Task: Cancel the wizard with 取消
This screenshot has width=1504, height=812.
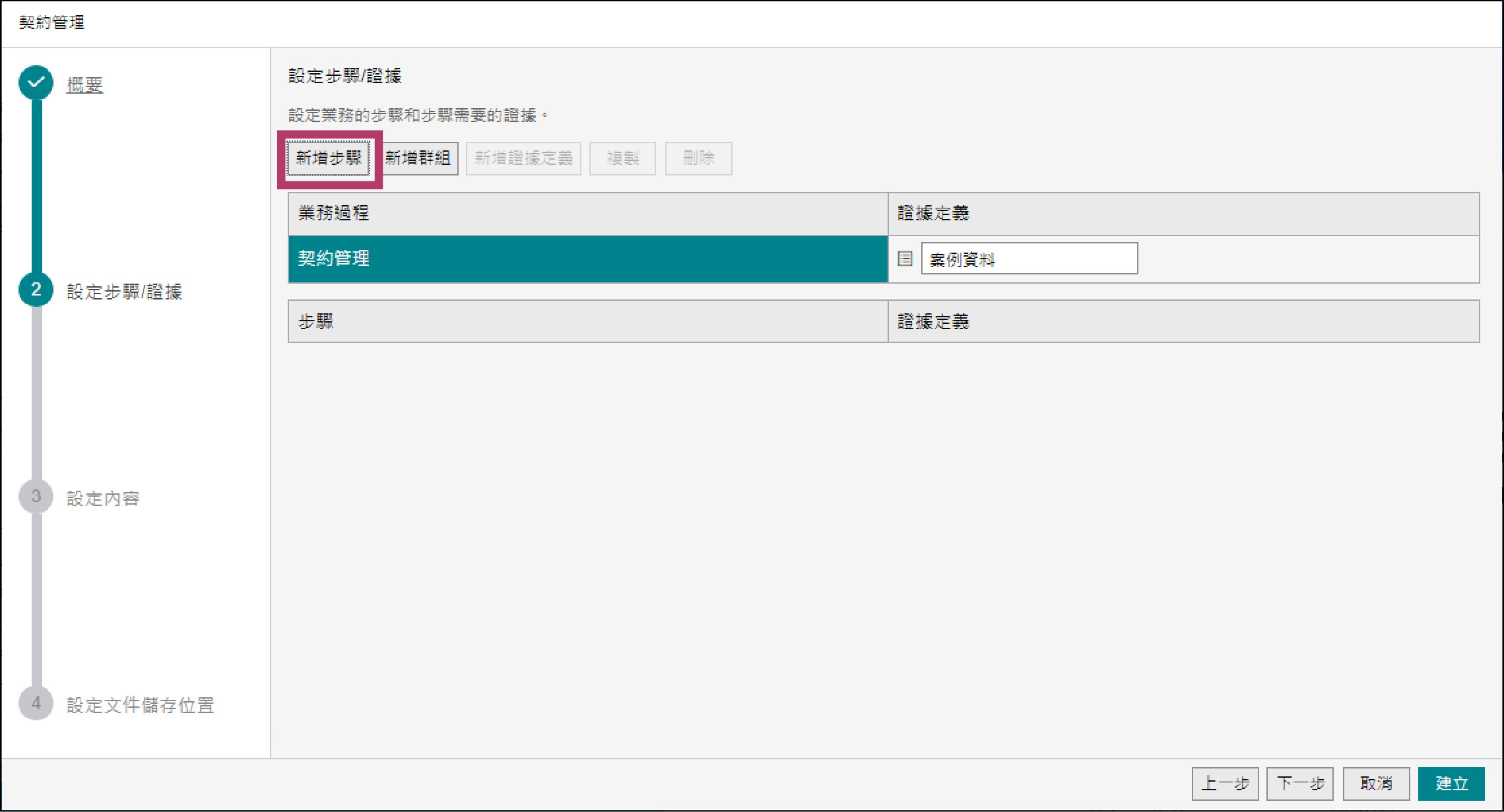Action: tap(1376, 784)
